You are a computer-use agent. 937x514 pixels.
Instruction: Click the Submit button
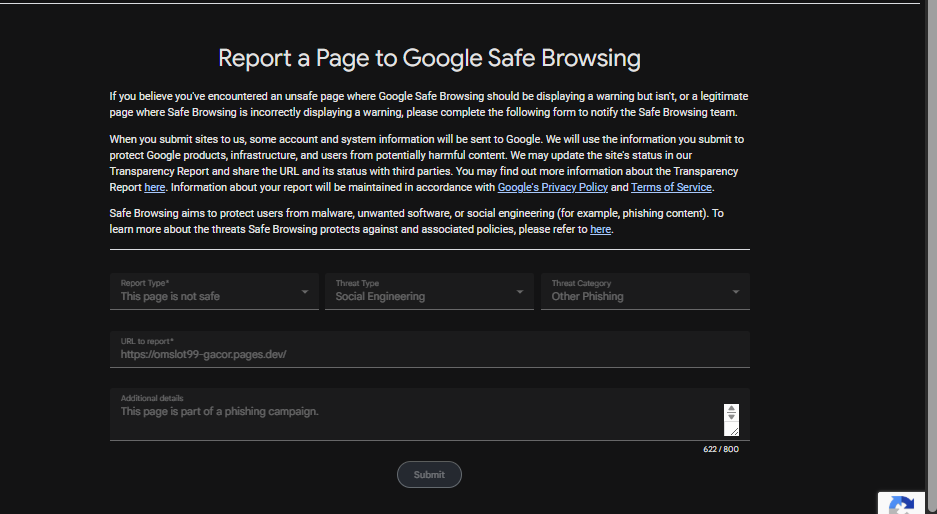pyautogui.click(x=429, y=475)
